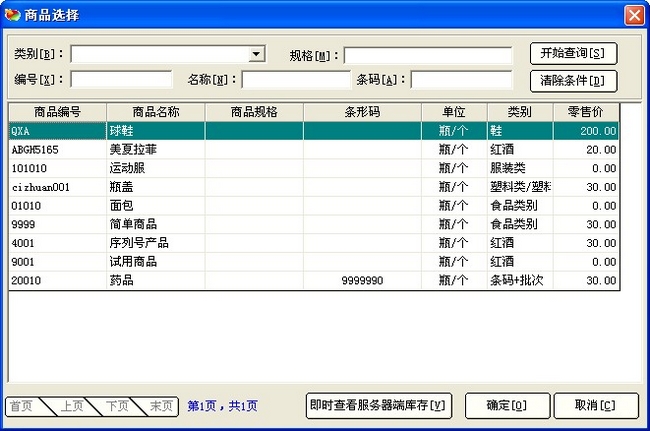Close the 商品选择 dialog window
The height and width of the screenshot is (431, 650).
(634, 15)
